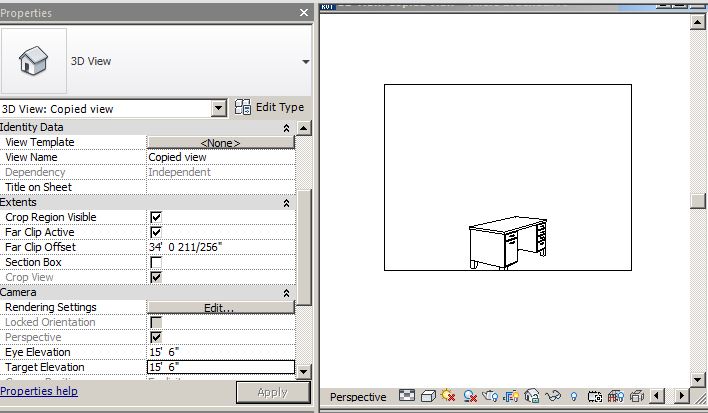Click the Rendering Settings Edit... button
Viewport: 708px width, 413px height.
point(221,308)
